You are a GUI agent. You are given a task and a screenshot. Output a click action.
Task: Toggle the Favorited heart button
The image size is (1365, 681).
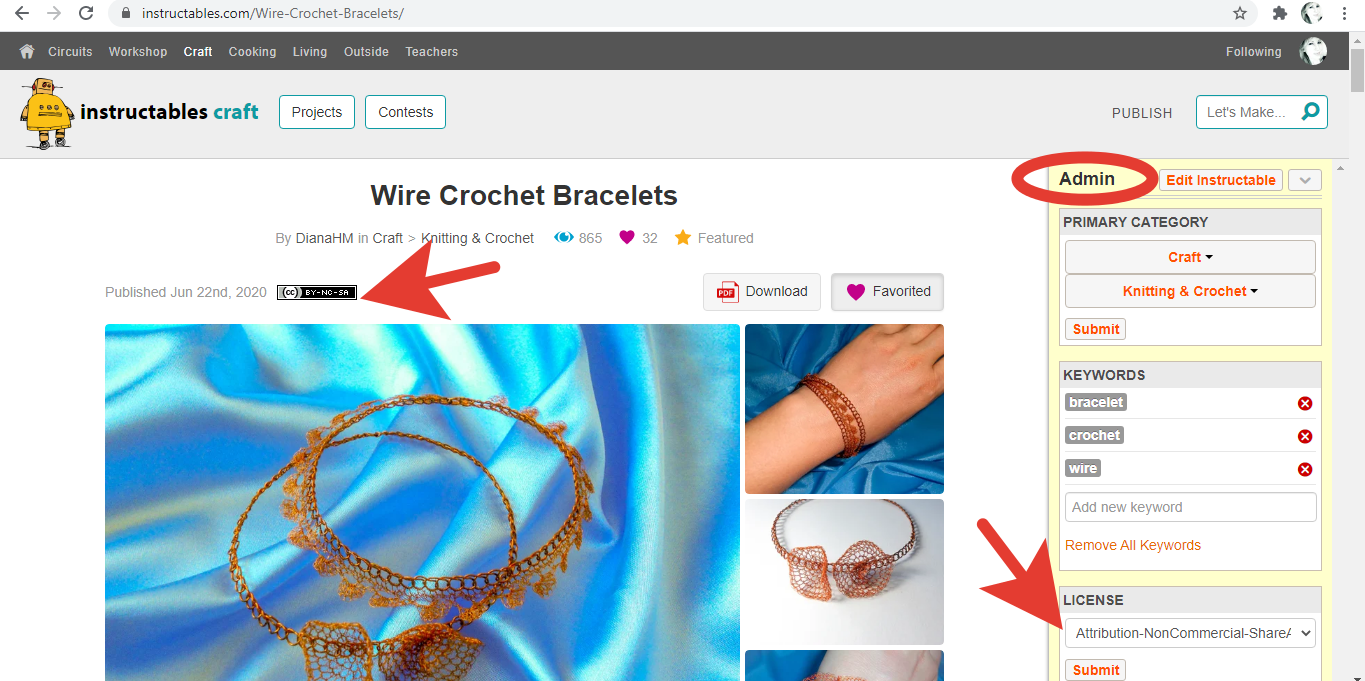[887, 292]
